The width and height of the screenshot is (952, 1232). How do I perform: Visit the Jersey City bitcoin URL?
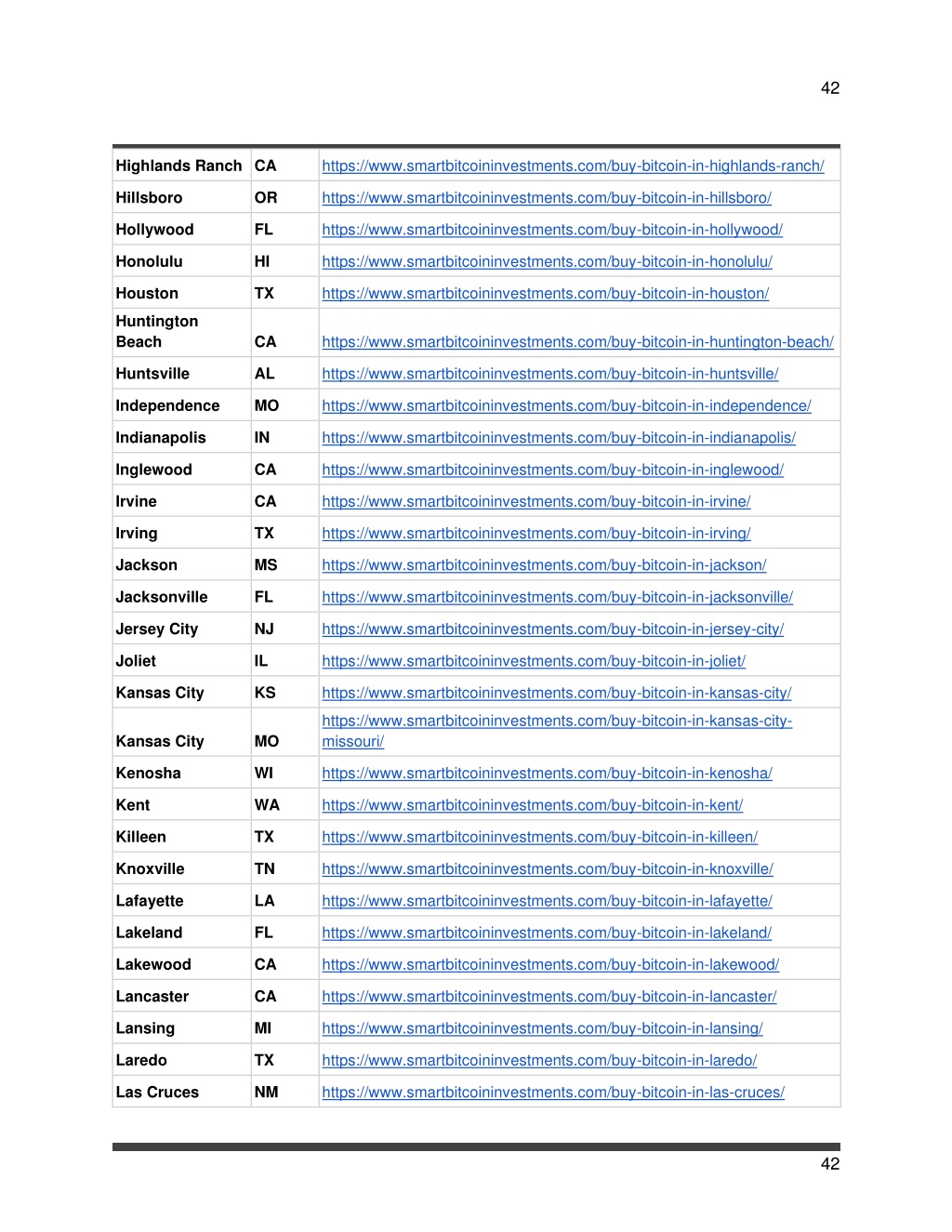pos(553,629)
